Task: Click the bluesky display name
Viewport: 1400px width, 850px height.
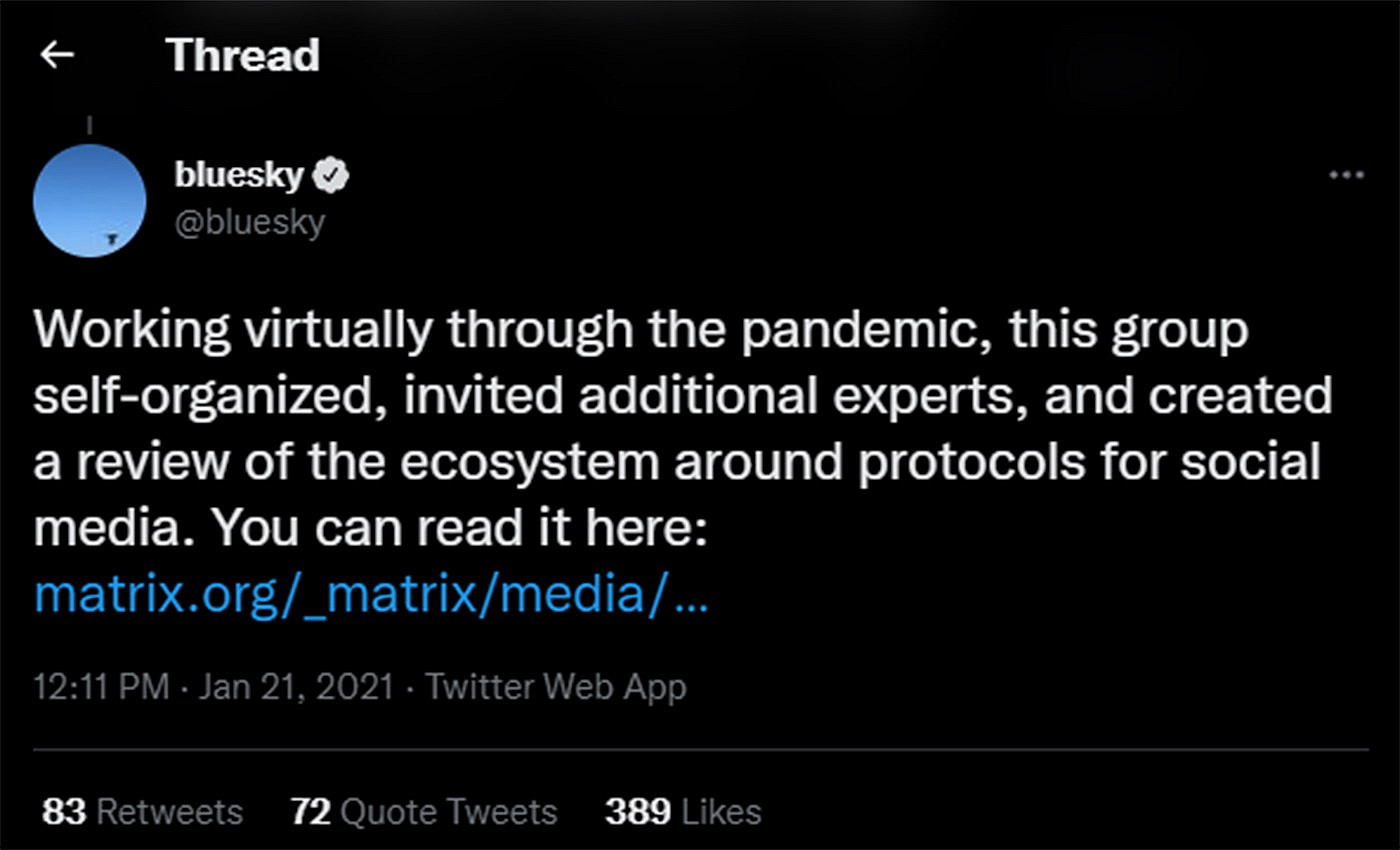Action: point(239,177)
